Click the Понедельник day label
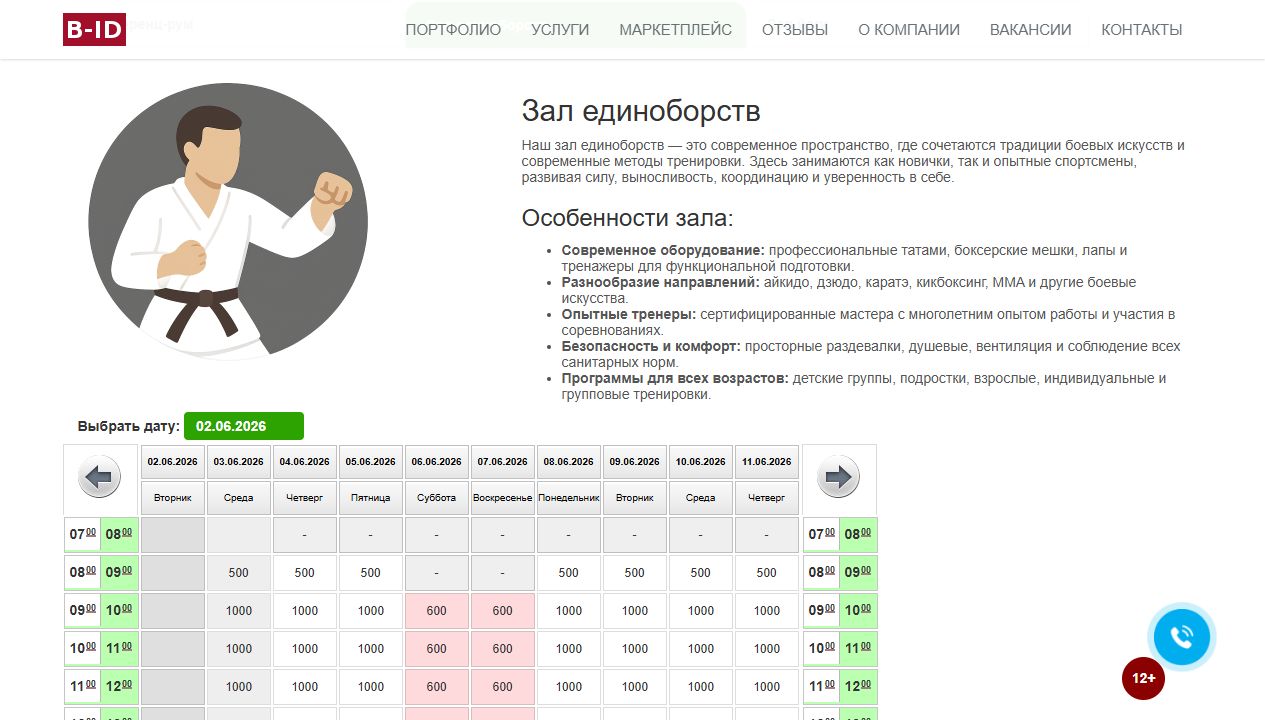This screenshot has width=1265, height=720. pos(569,498)
